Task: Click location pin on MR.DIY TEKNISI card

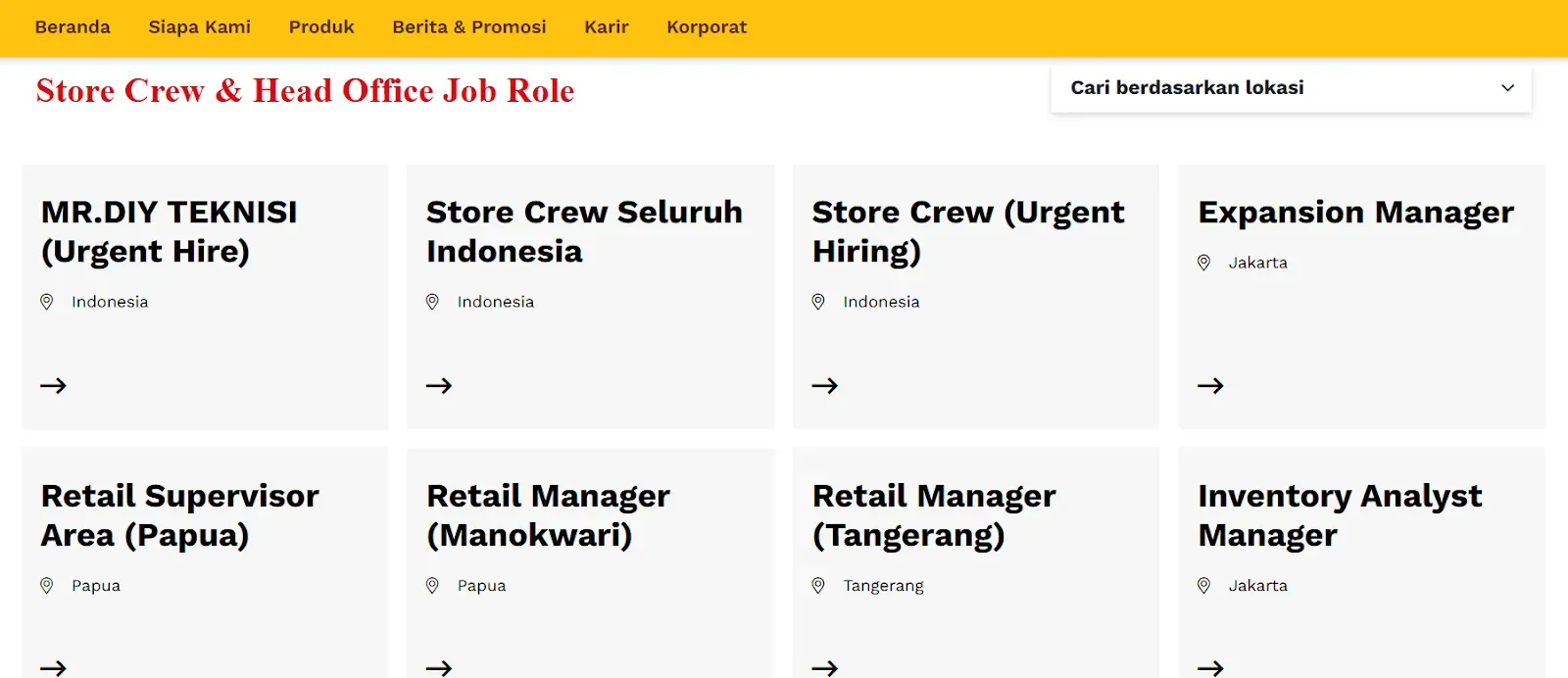Action: [46, 302]
